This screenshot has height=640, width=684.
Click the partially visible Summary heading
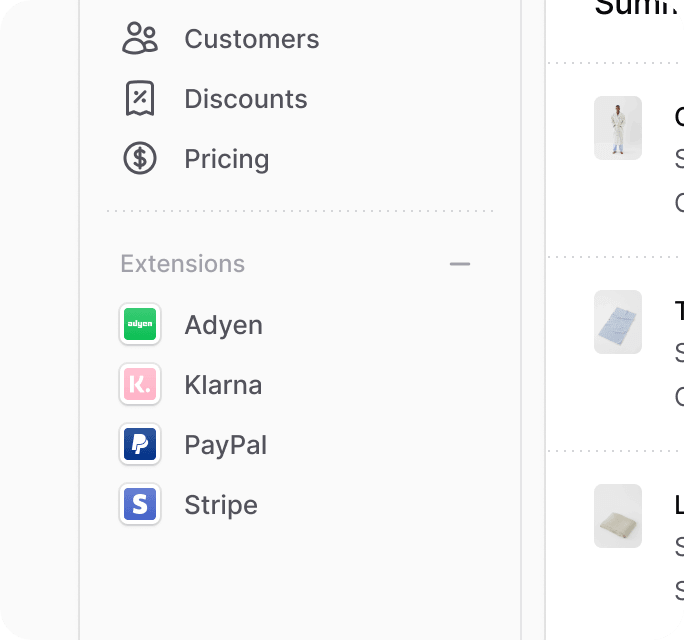click(639, 7)
